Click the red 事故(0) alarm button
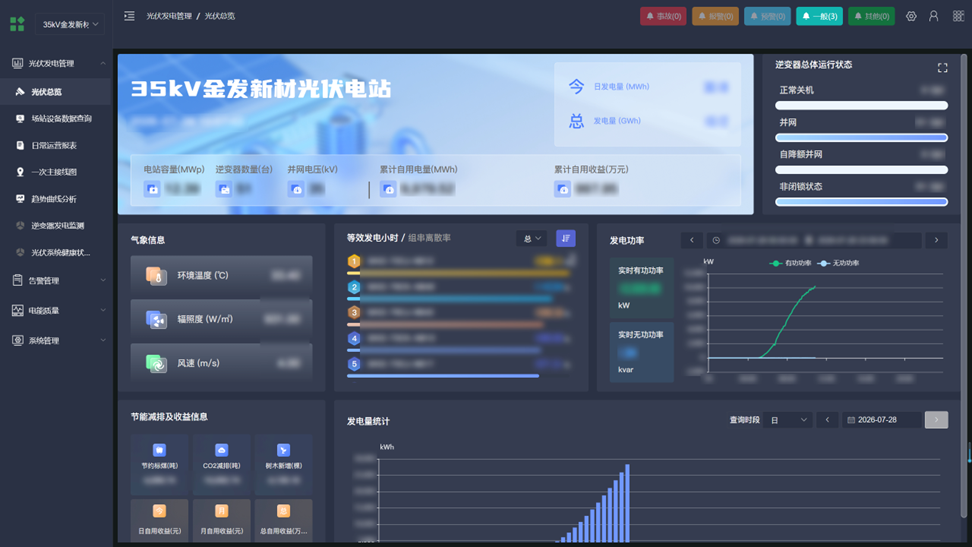The image size is (972, 547). coord(663,16)
